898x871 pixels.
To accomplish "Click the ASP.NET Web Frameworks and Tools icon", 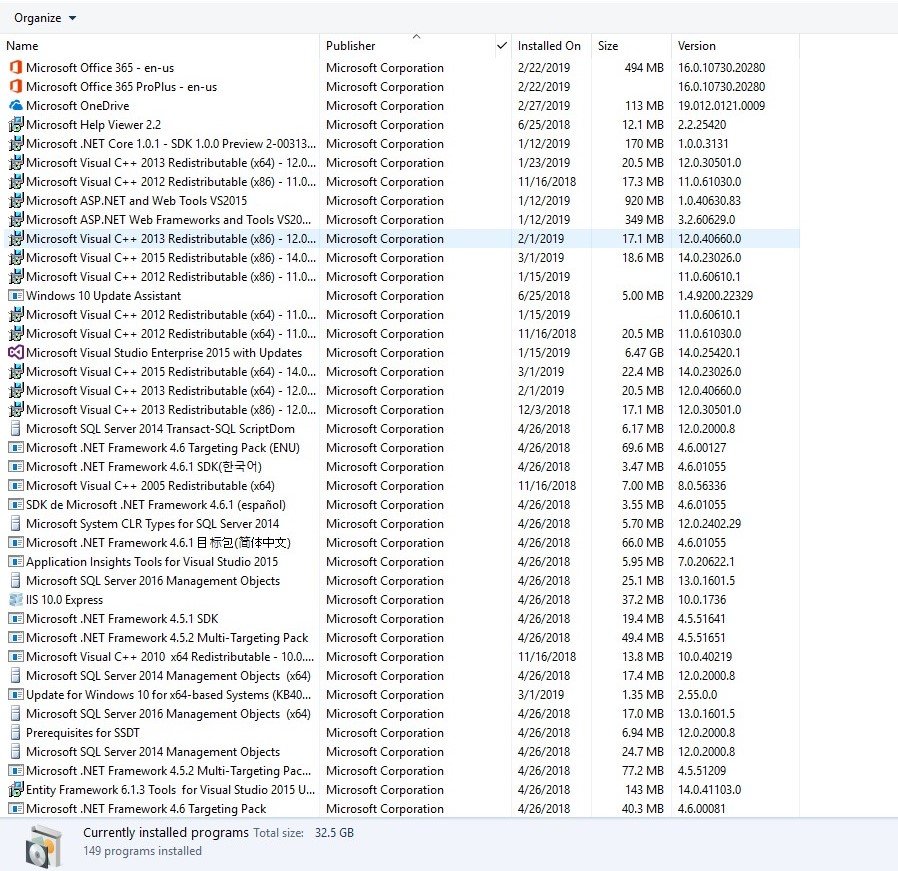I will pos(16,219).
